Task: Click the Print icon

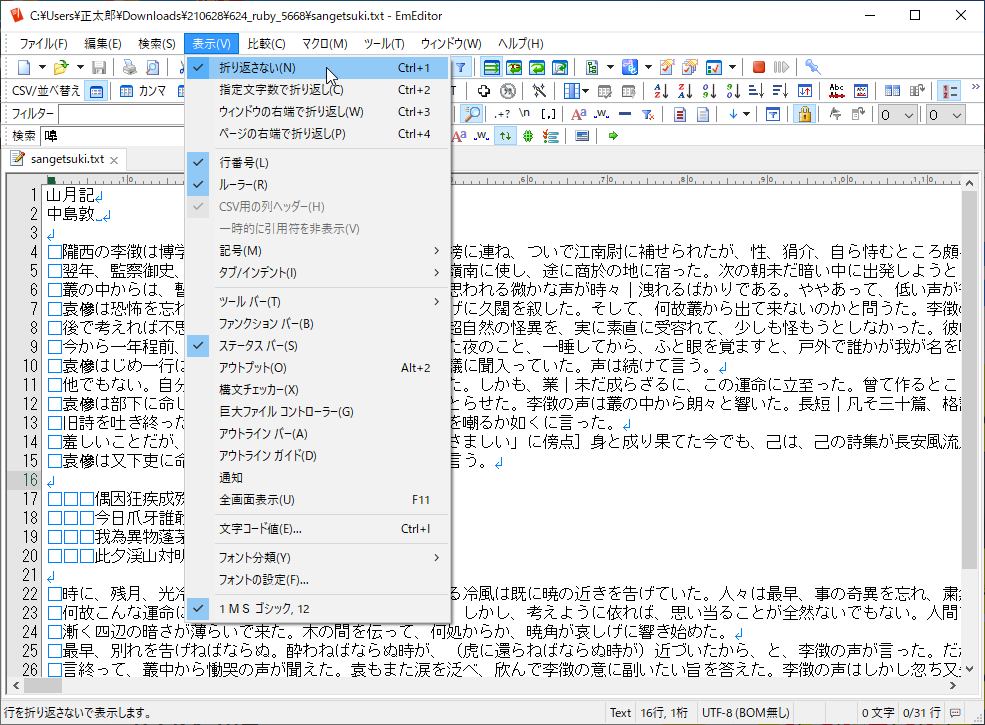Action: [x=129, y=67]
